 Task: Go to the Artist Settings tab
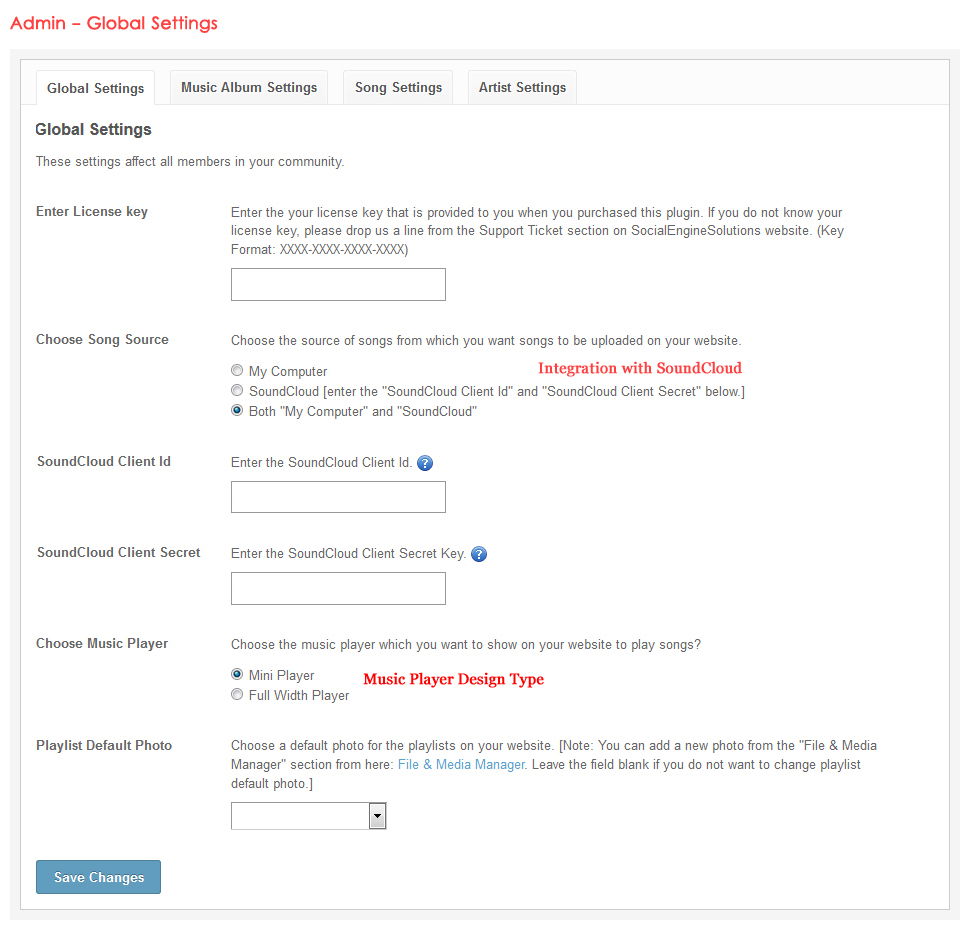coord(522,88)
